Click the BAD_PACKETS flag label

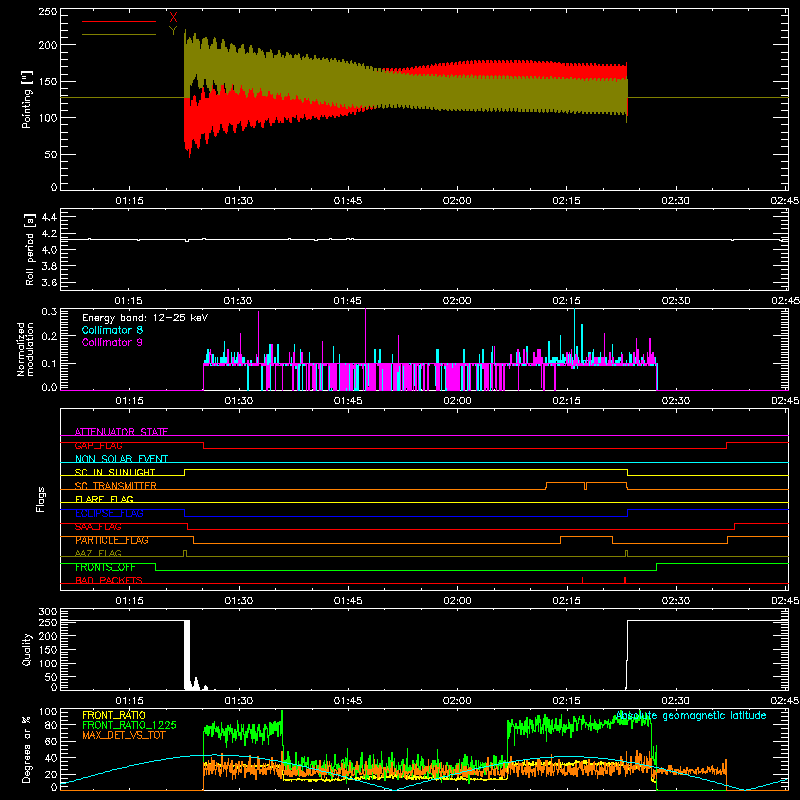109,580
